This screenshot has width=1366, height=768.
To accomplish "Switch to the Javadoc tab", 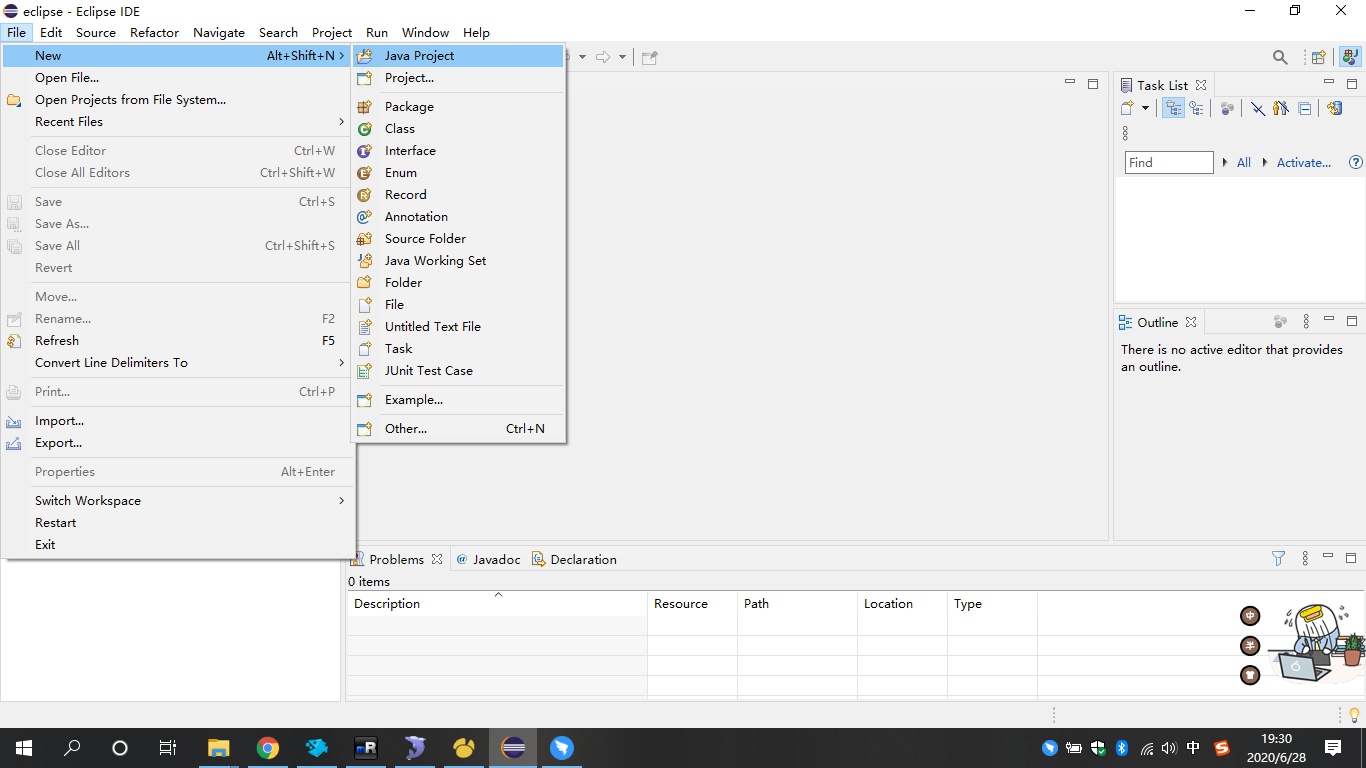I will click(488, 559).
